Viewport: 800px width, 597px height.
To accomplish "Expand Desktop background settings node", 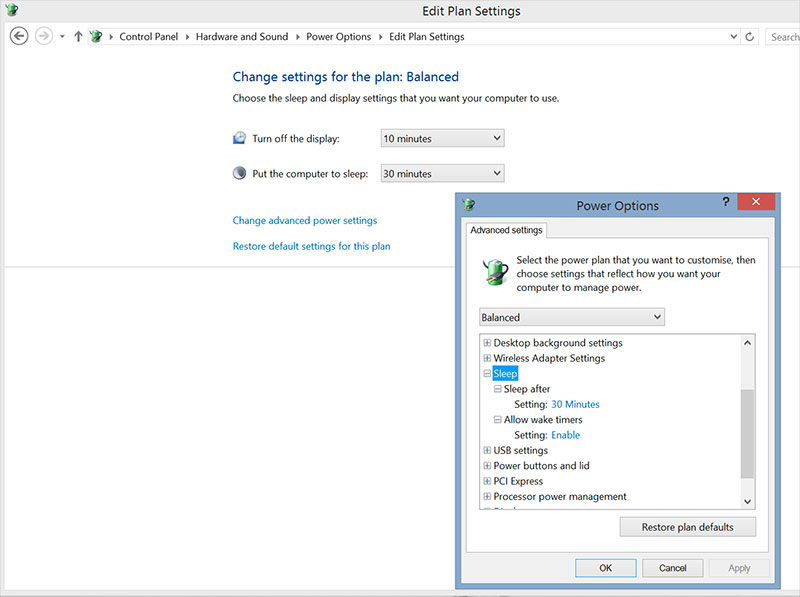I will (487, 343).
